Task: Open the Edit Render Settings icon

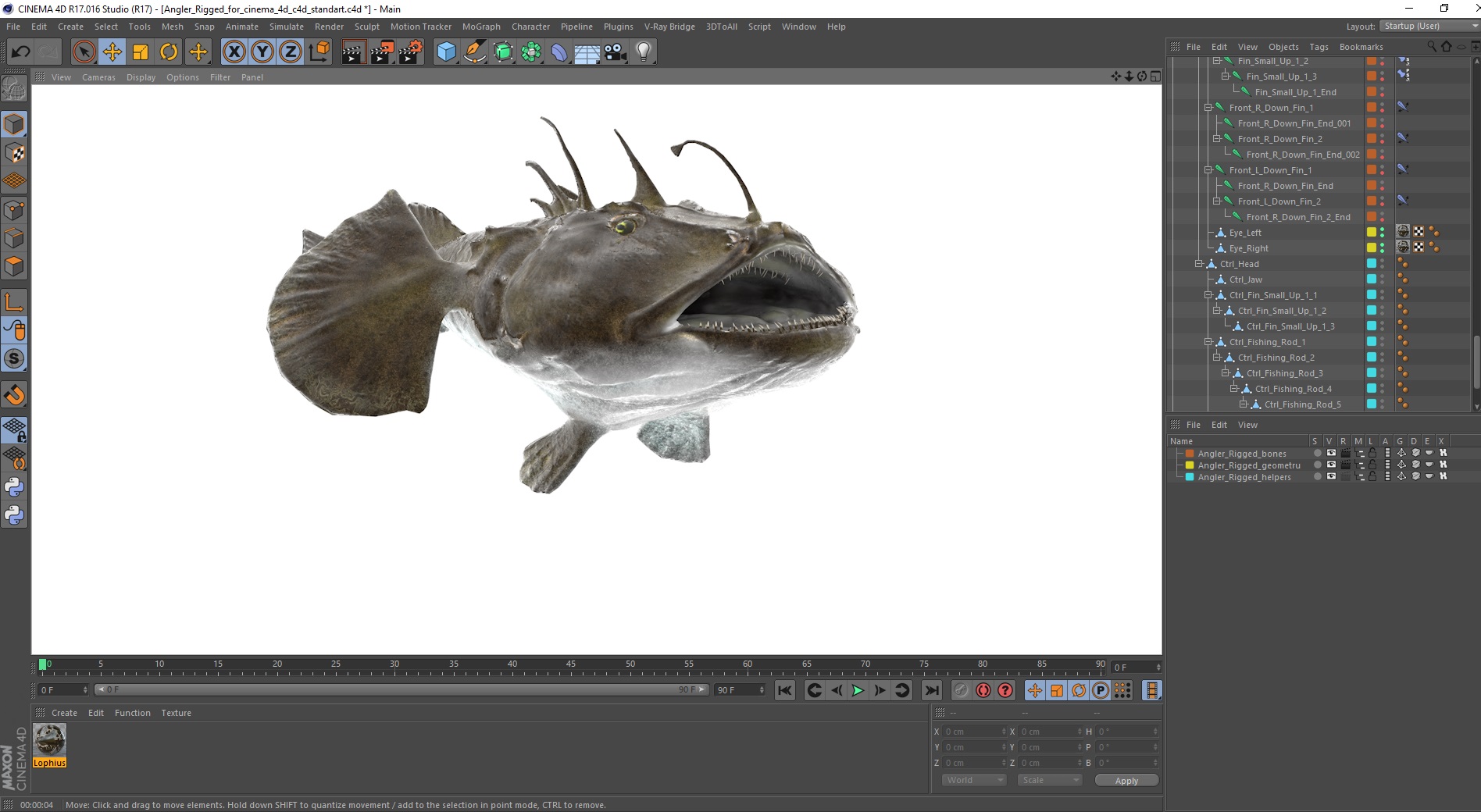Action: (410, 52)
